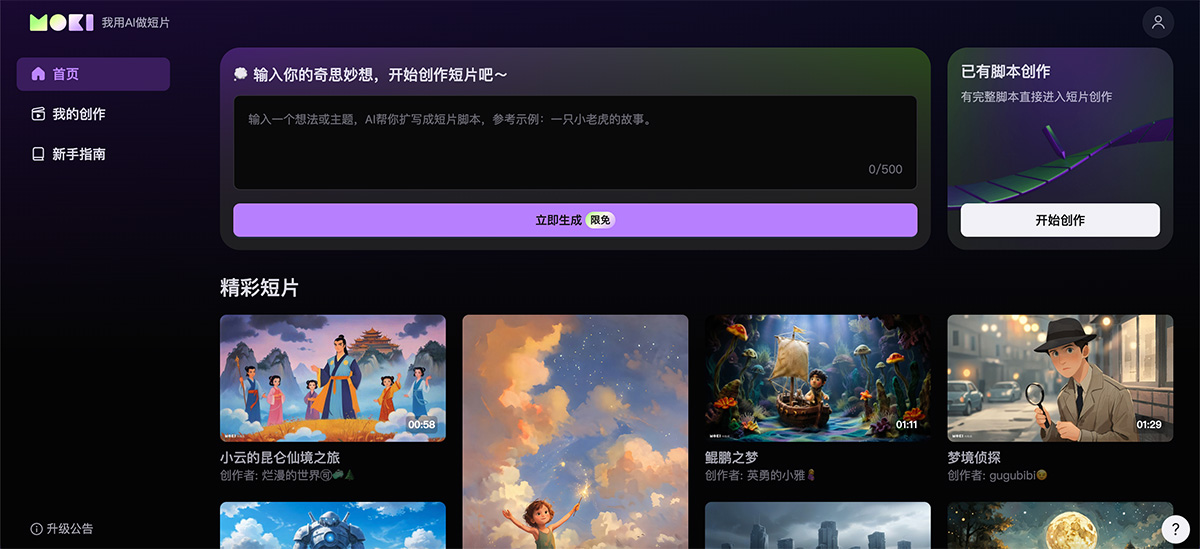Click the My Creations folder icon
Screen dimensions: 1200x549
38,114
